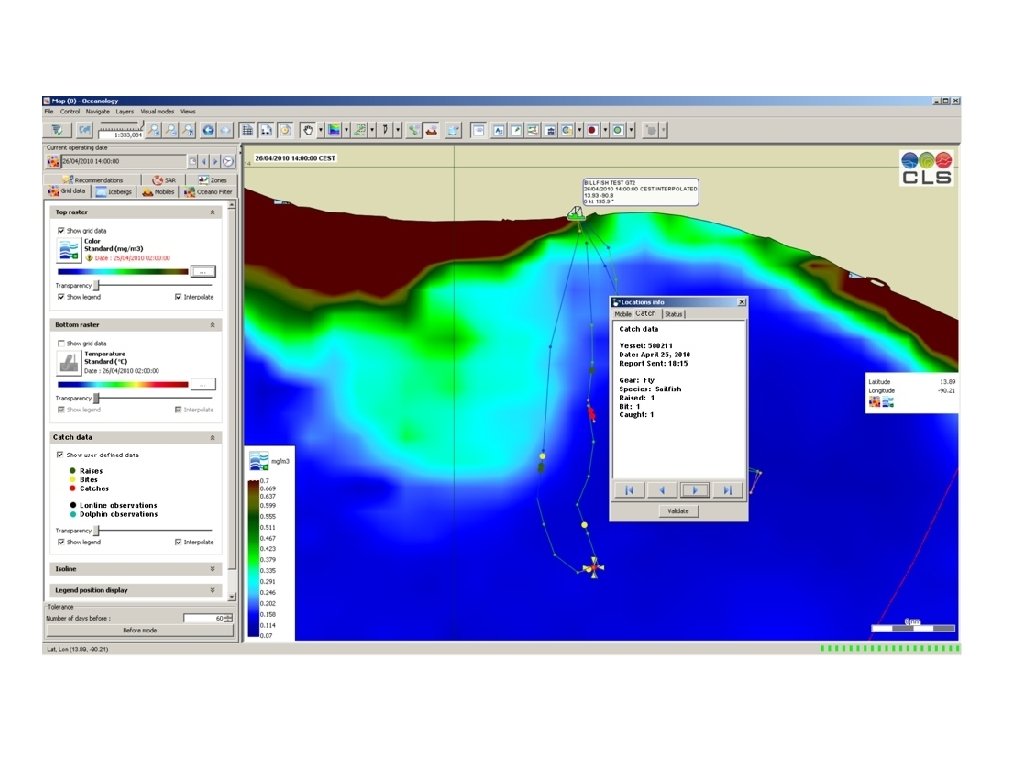Open dropdown arrow next to red record icon
Viewport: 1024px width, 768px height.
click(x=605, y=130)
